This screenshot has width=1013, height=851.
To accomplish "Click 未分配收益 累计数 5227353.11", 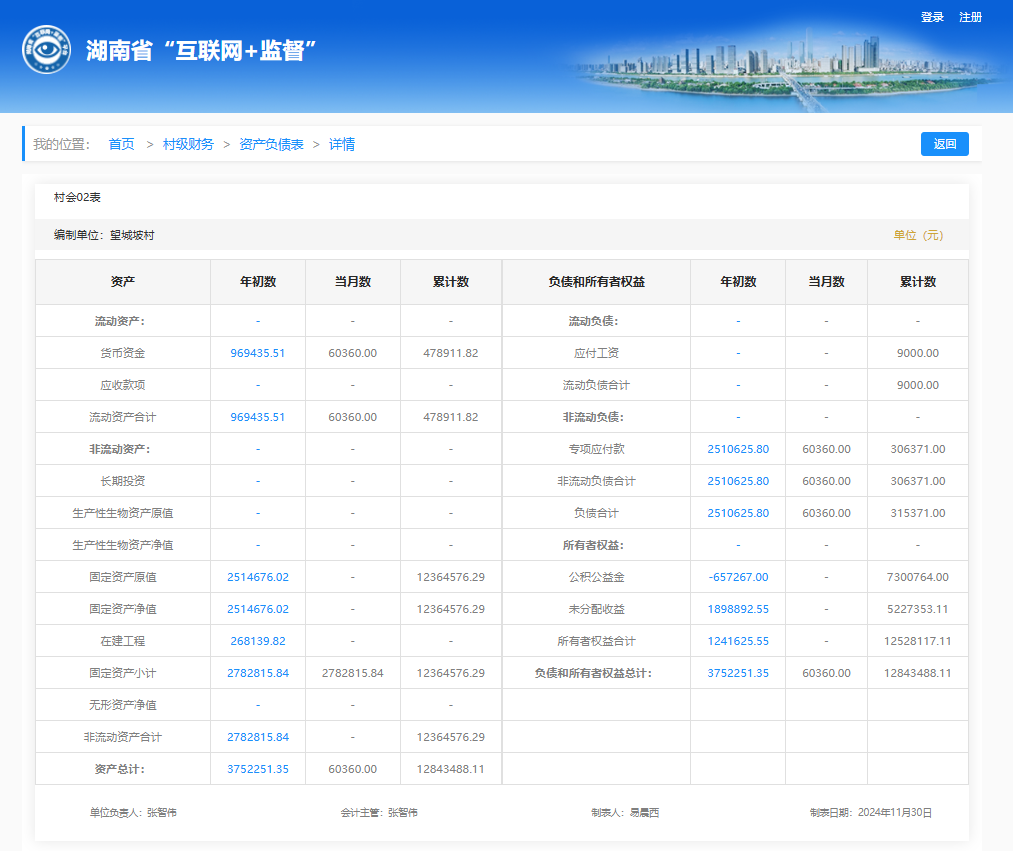I will point(917,609).
